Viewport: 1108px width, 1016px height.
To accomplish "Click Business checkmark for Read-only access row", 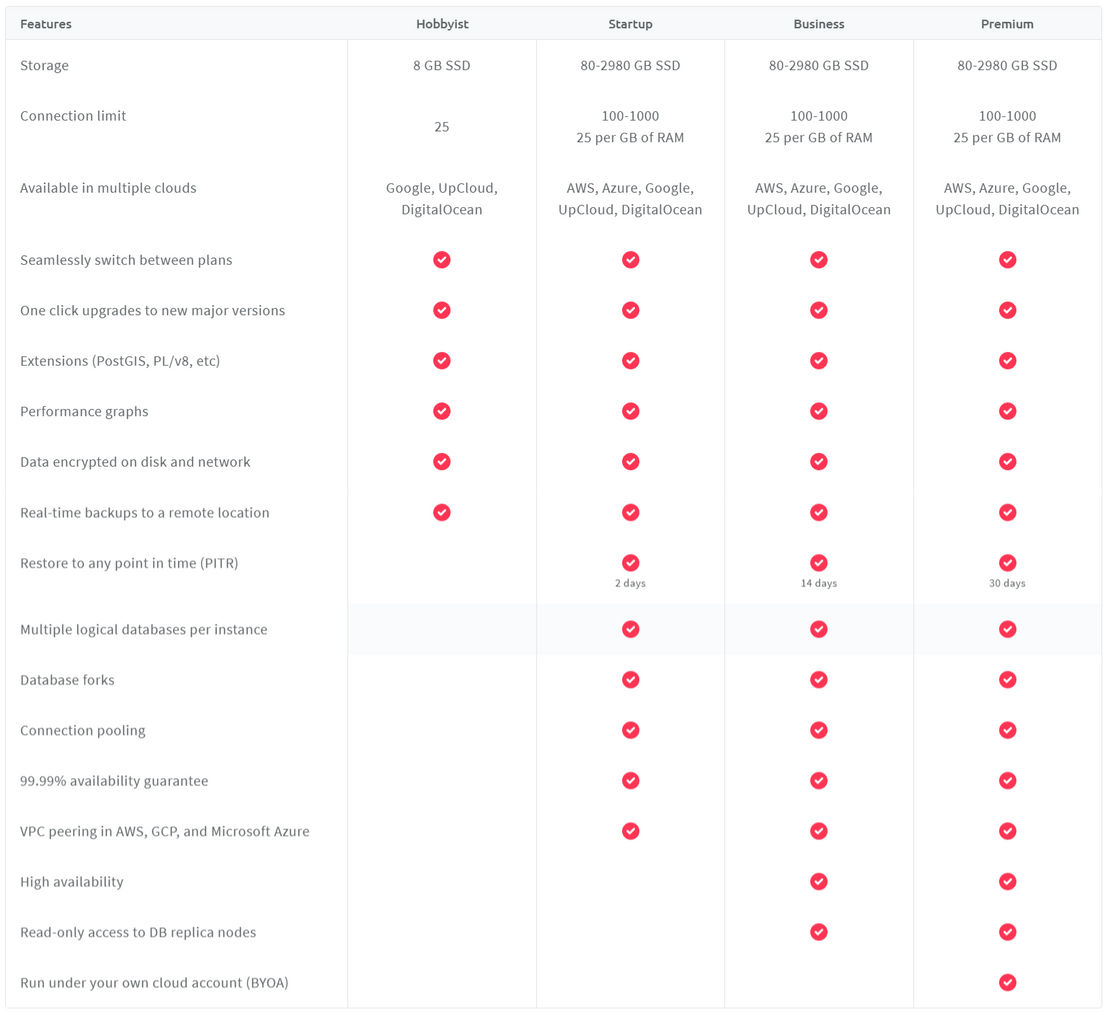I will [818, 932].
